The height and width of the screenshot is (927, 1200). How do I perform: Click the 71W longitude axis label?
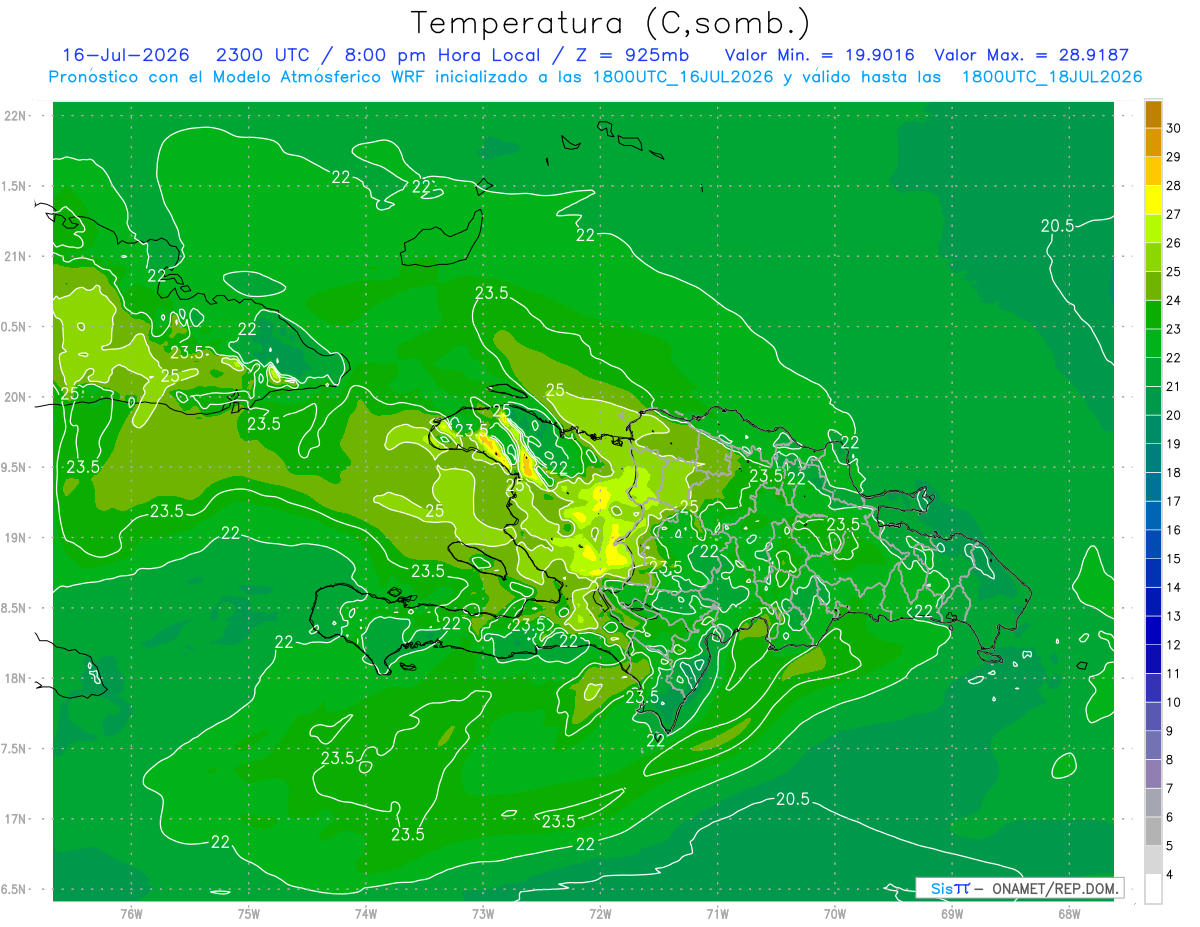click(717, 913)
